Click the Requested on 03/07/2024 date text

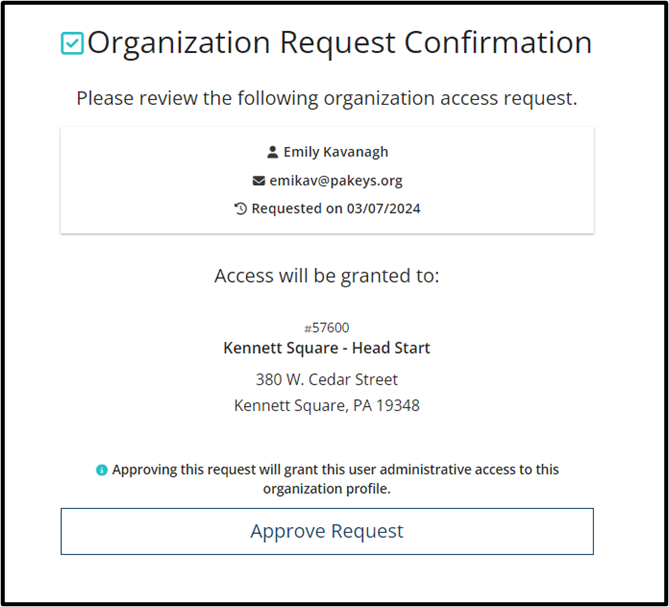click(336, 209)
